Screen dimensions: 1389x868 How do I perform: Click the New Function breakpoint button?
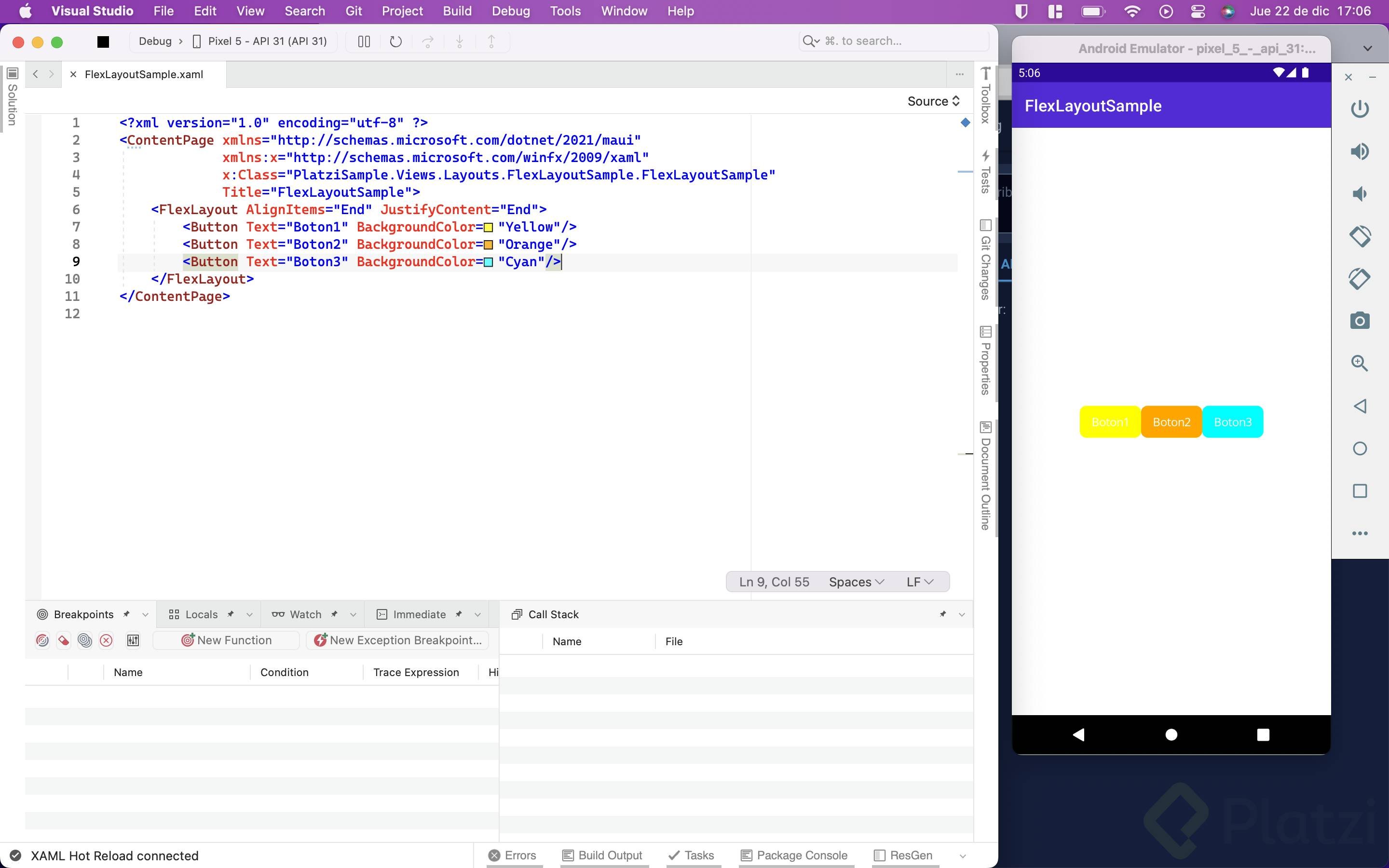tap(226, 640)
